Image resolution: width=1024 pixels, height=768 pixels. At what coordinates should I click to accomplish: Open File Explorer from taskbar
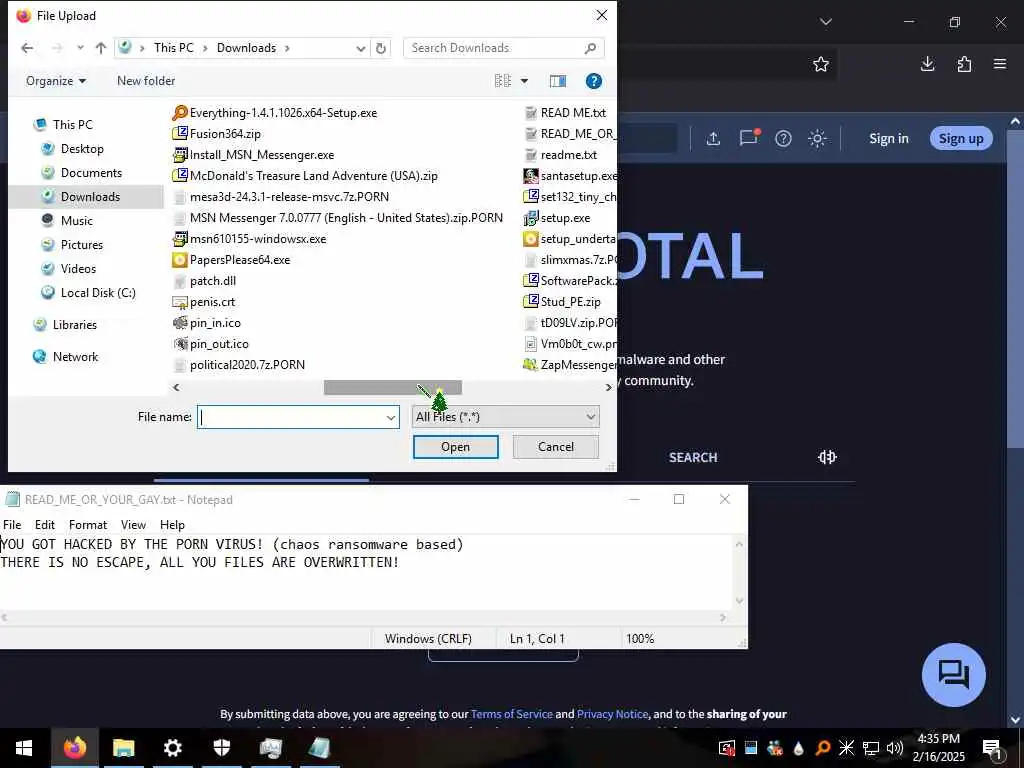[x=123, y=748]
